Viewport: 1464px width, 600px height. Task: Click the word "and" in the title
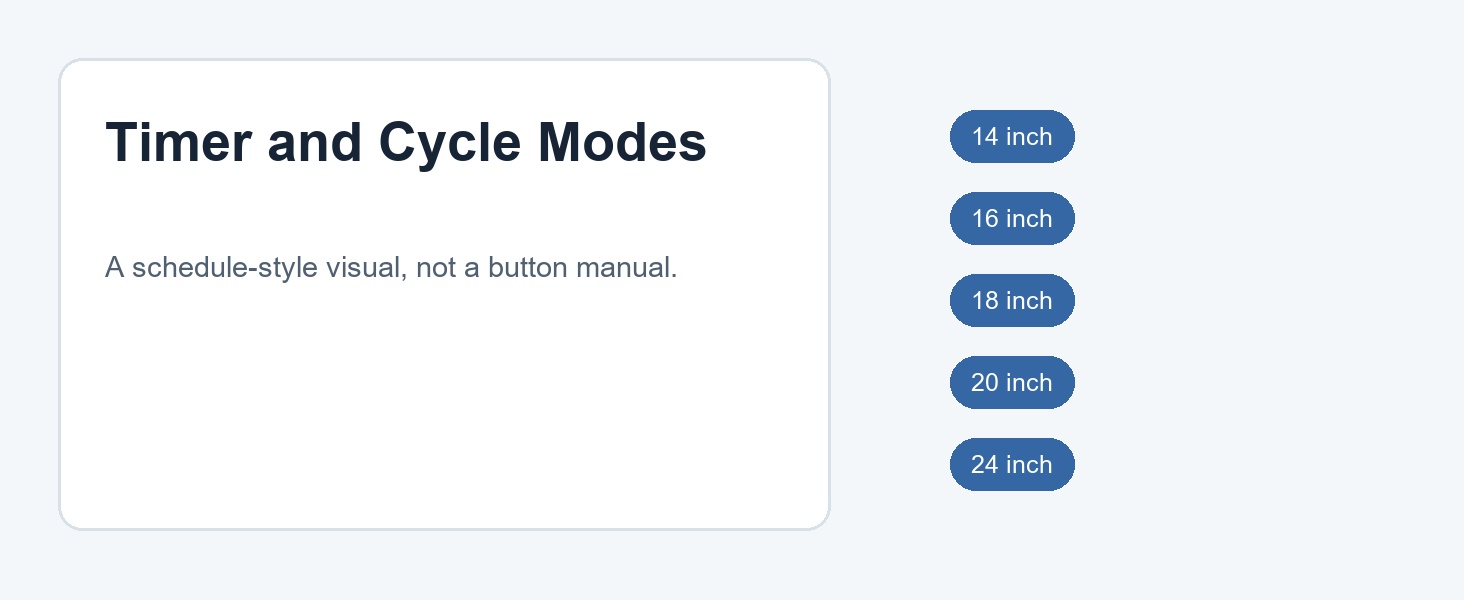click(315, 141)
